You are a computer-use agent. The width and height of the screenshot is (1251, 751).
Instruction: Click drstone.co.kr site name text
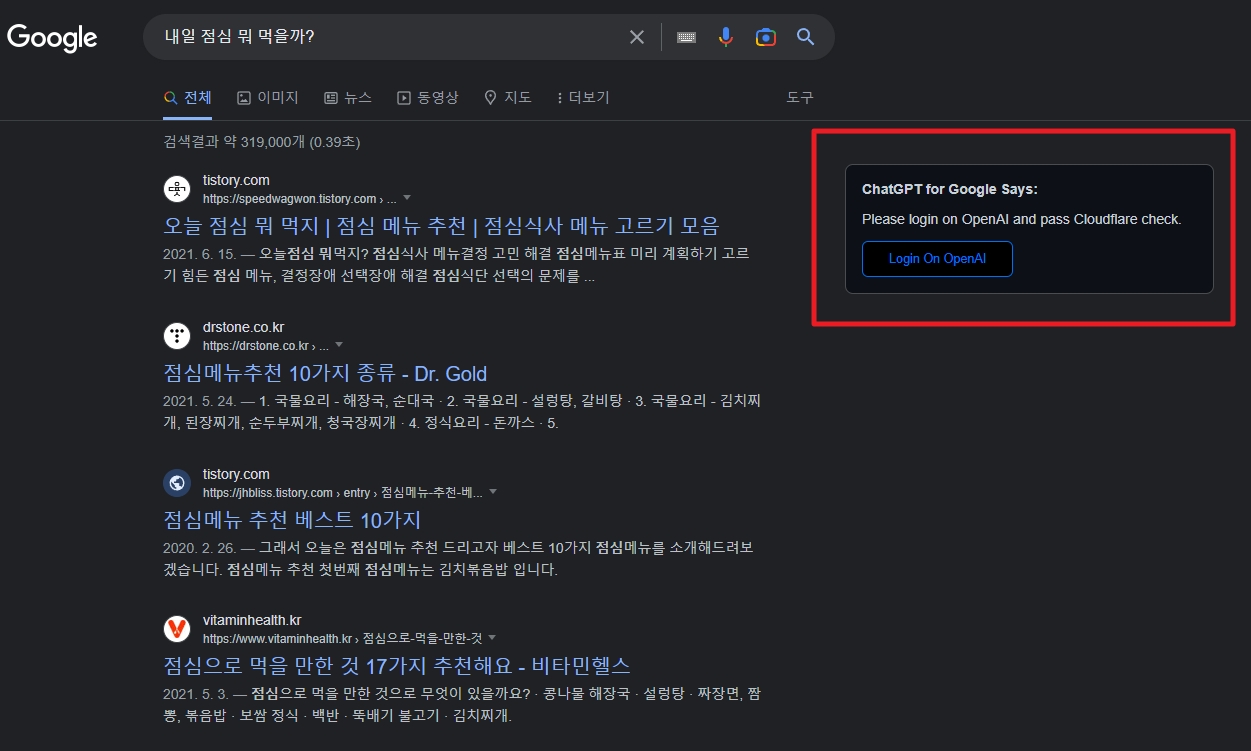[x=244, y=327]
